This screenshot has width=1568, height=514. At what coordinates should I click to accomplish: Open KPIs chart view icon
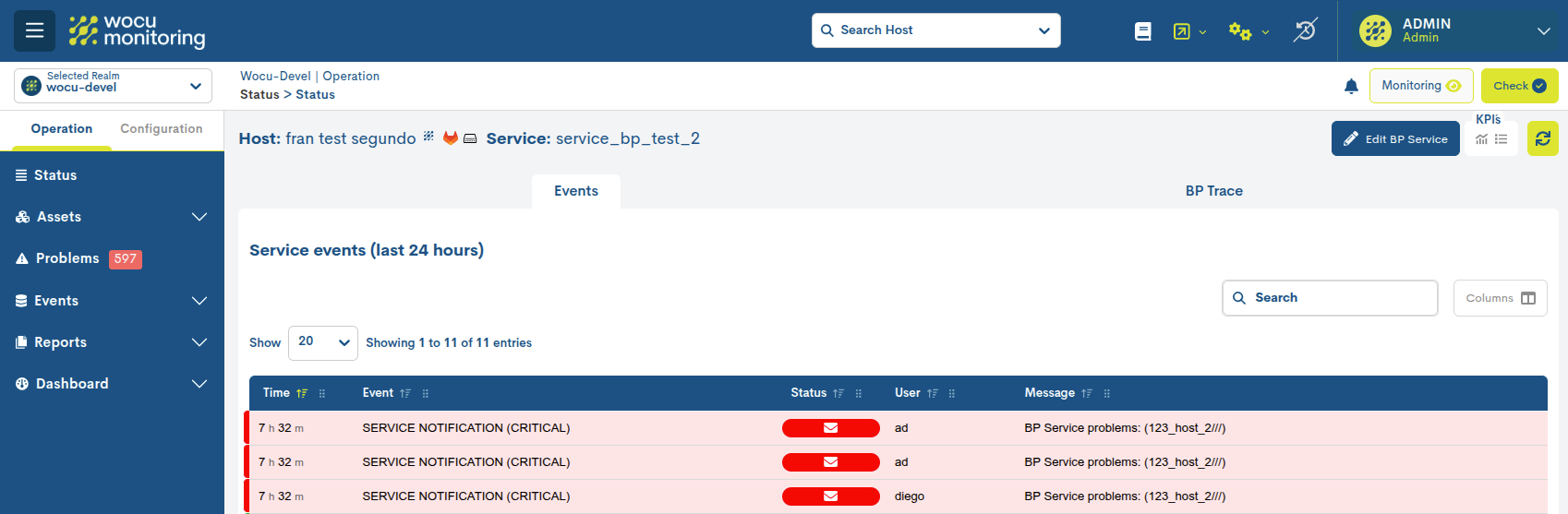(1481, 139)
